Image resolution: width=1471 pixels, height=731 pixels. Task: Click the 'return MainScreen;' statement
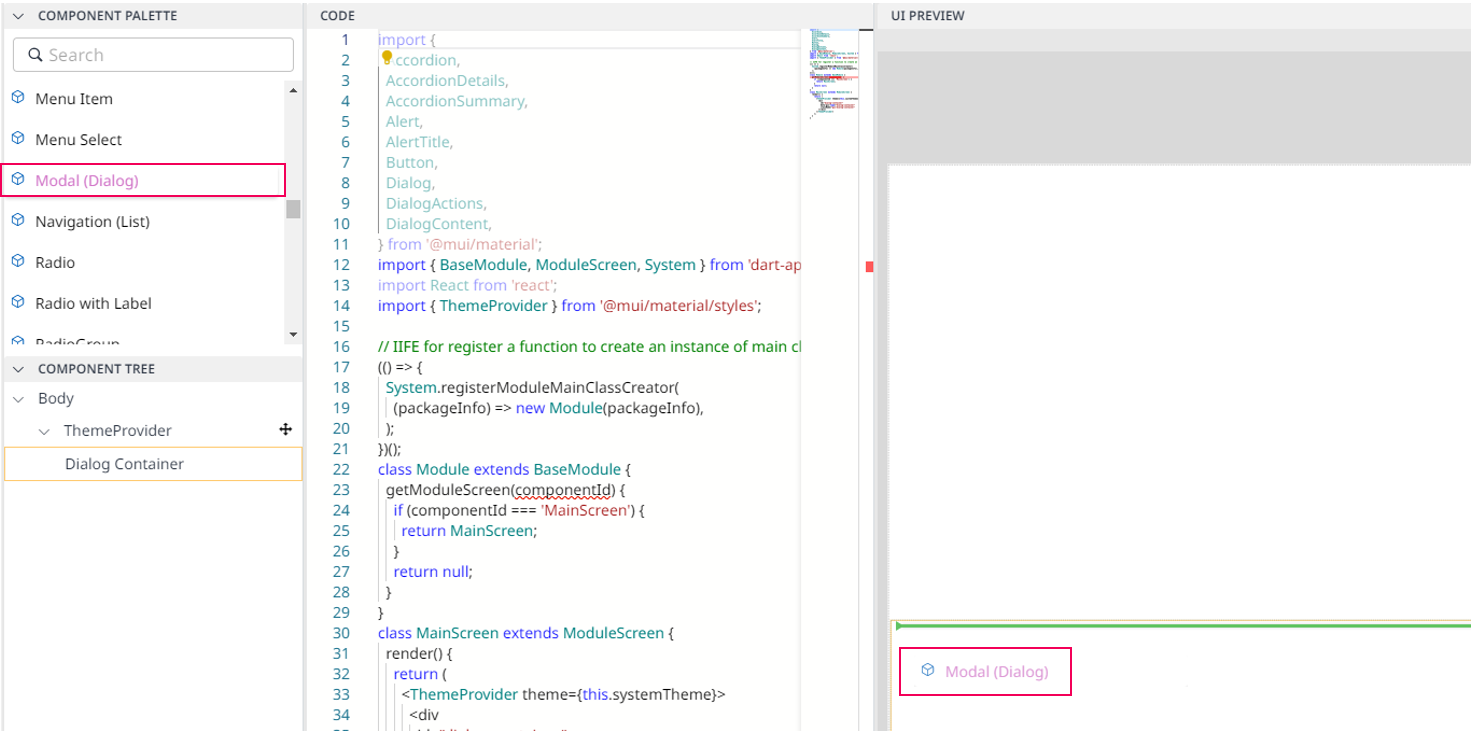click(x=469, y=531)
